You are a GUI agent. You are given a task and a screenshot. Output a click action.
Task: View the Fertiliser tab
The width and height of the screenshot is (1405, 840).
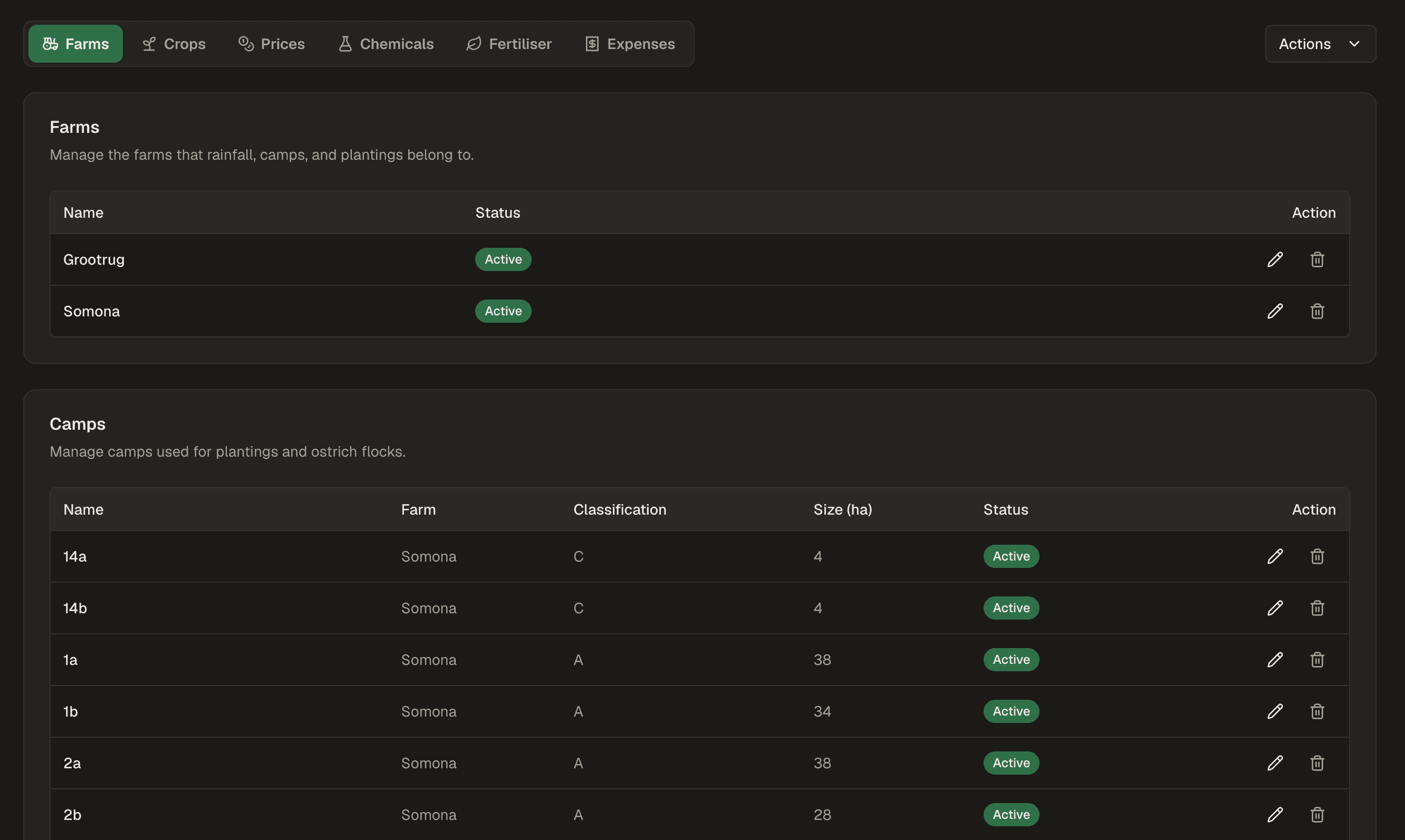[508, 44]
